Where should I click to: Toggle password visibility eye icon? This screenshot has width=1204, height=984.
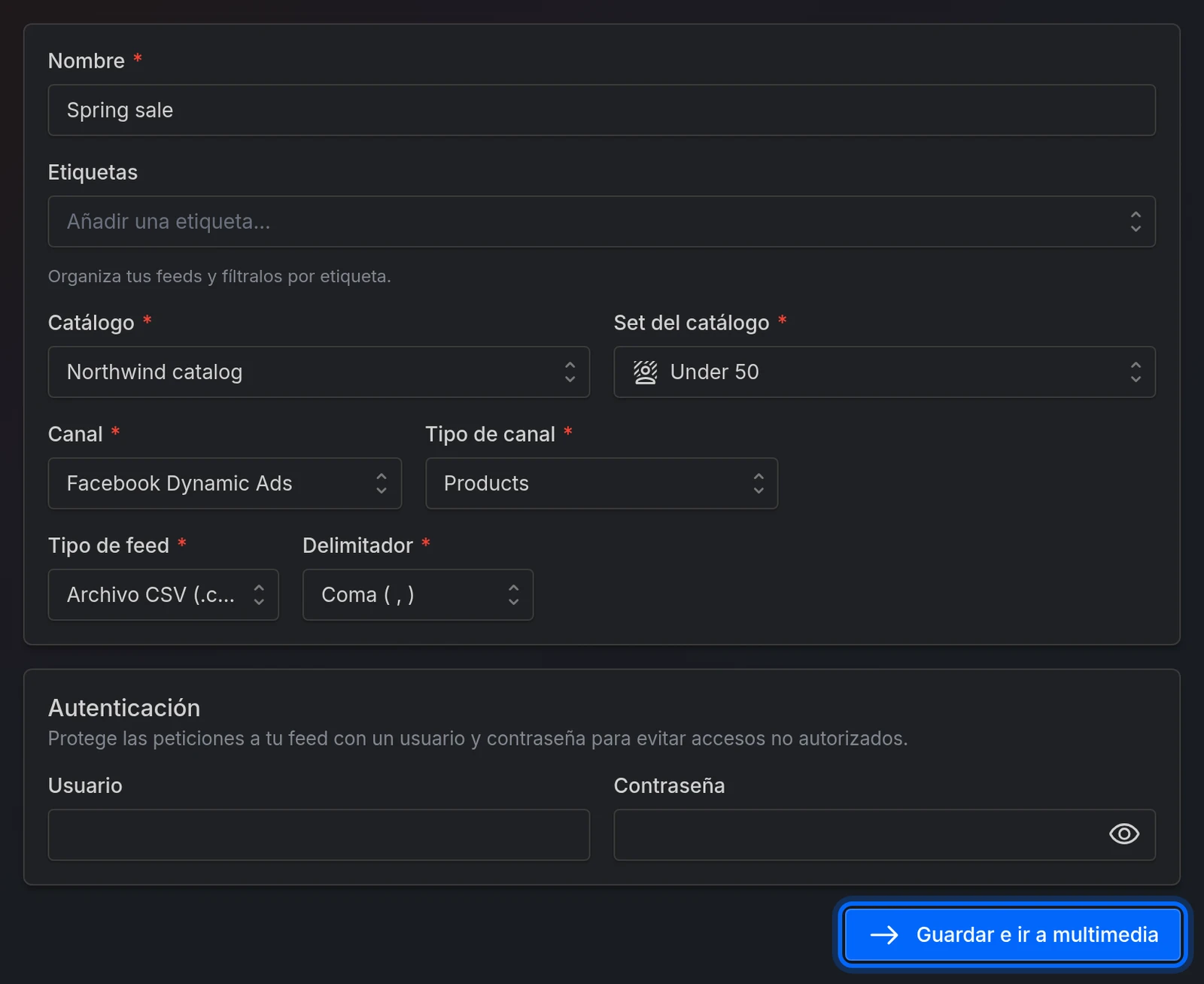pyautogui.click(x=1124, y=834)
